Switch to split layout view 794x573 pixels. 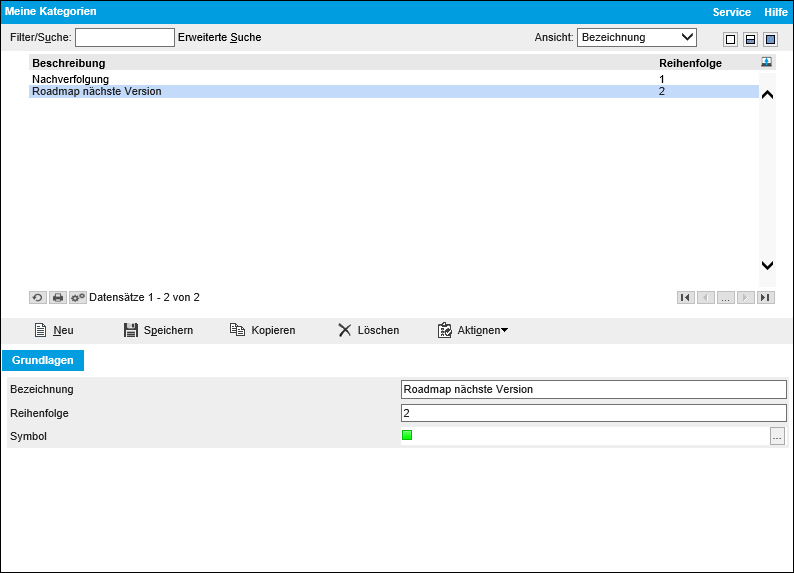[750, 39]
